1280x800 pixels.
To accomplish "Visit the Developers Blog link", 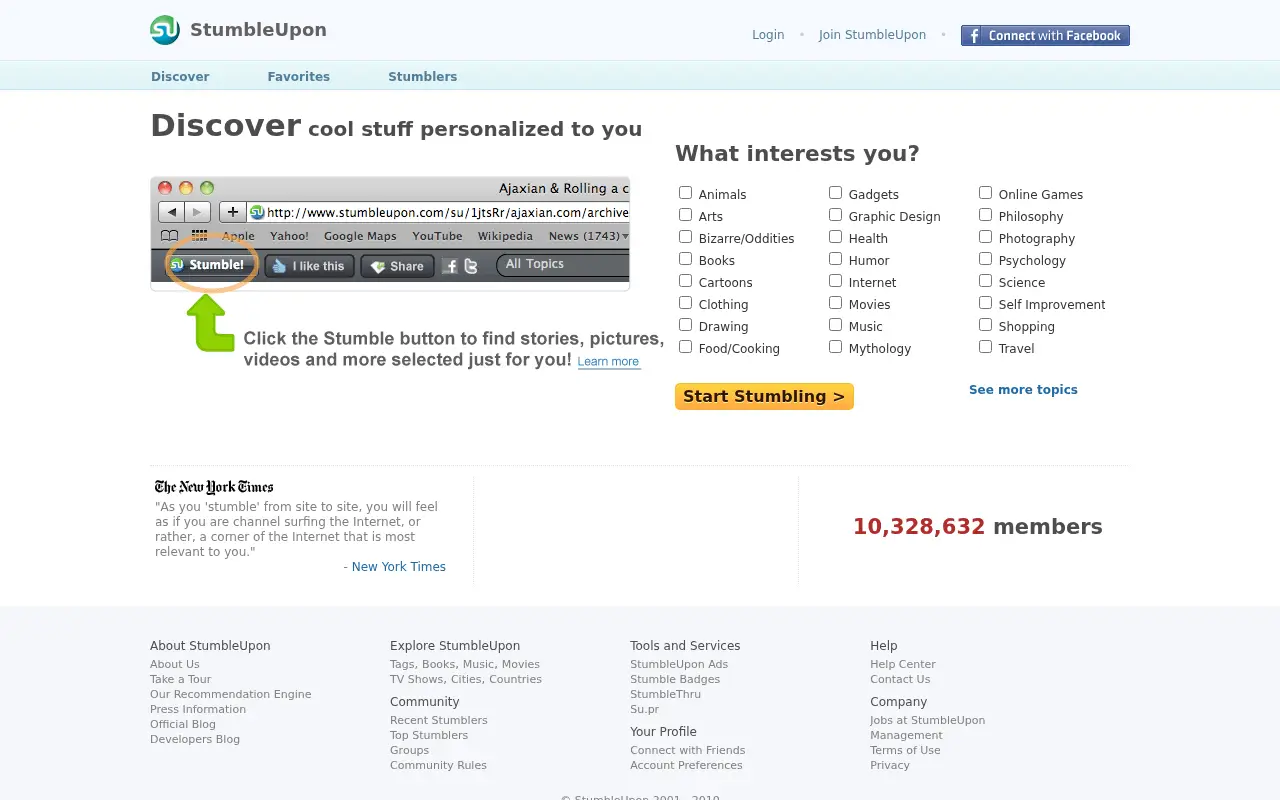I will (x=195, y=739).
